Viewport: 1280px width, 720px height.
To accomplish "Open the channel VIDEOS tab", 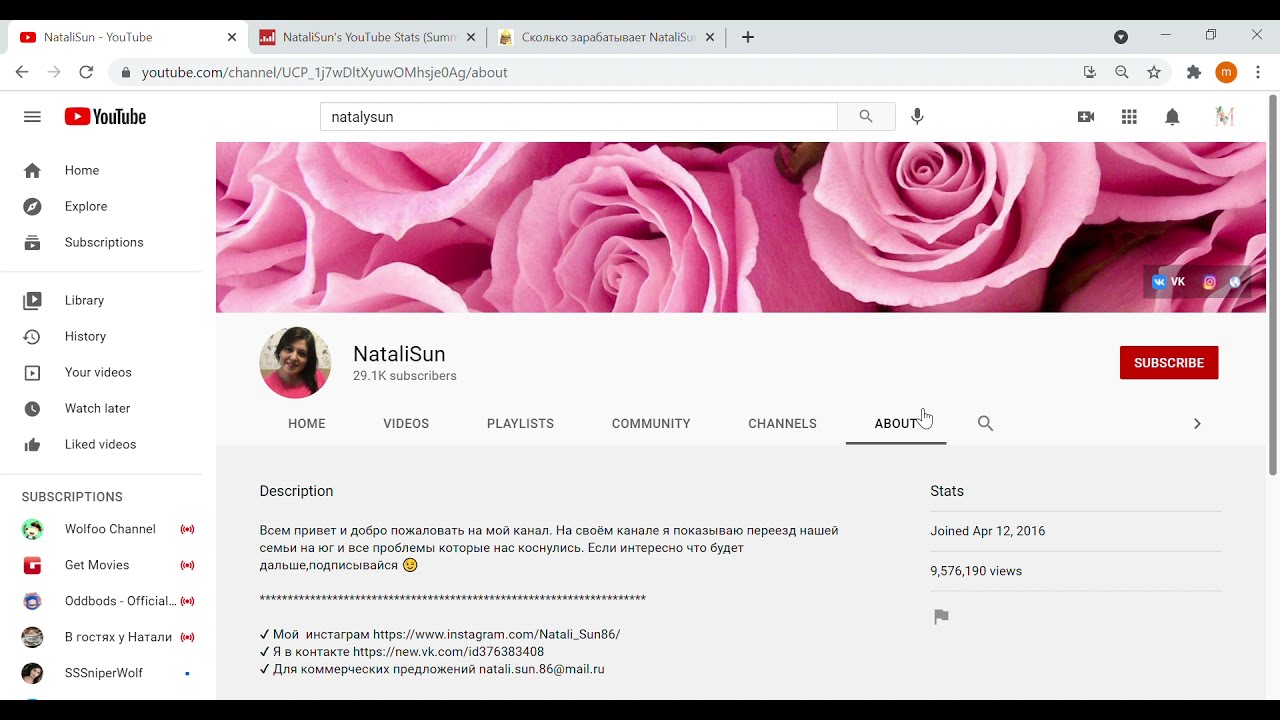I will tap(406, 424).
